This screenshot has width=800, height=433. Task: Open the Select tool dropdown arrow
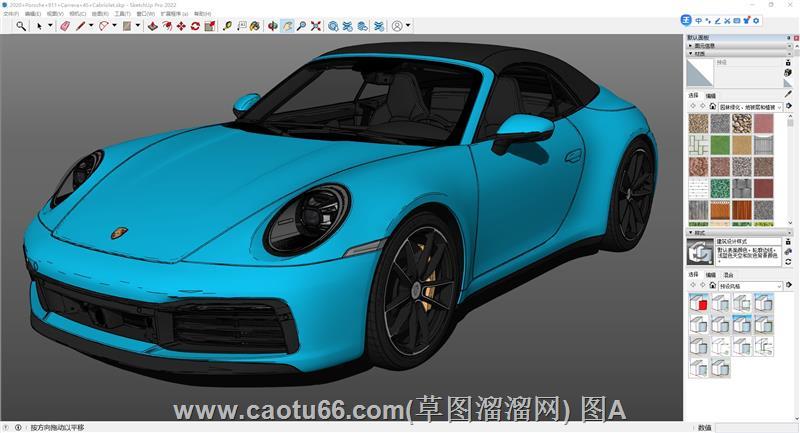(x=50, y=26)
